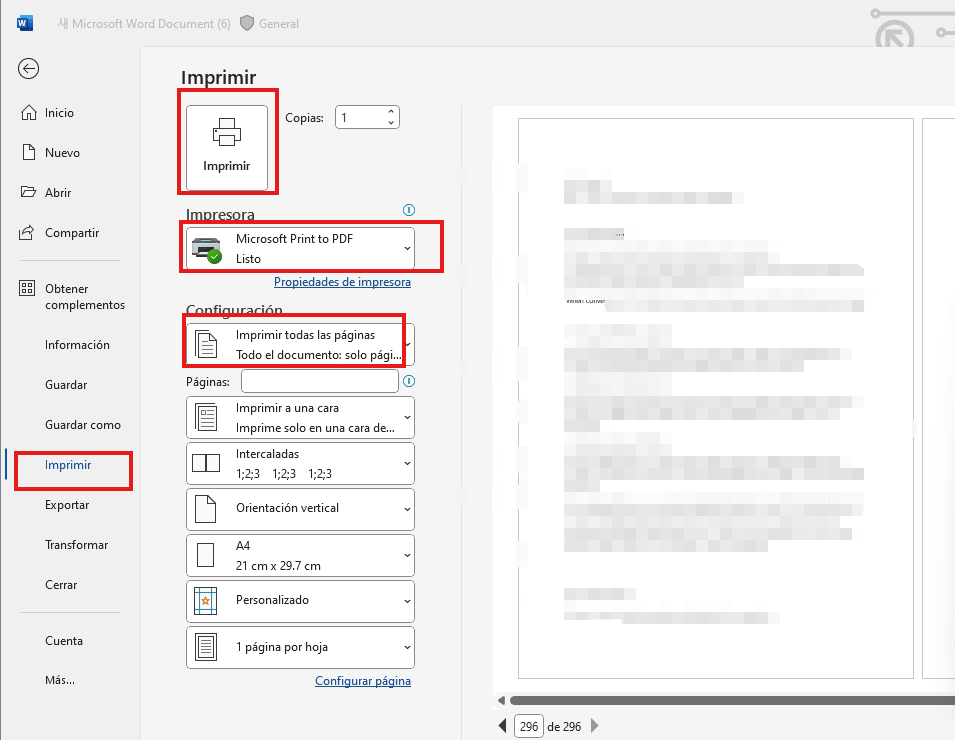Image resolution: width=955 pixels, height=740 pixels.
Task: Click the Obtener complementos grid icon
Action: click(27, 288)
